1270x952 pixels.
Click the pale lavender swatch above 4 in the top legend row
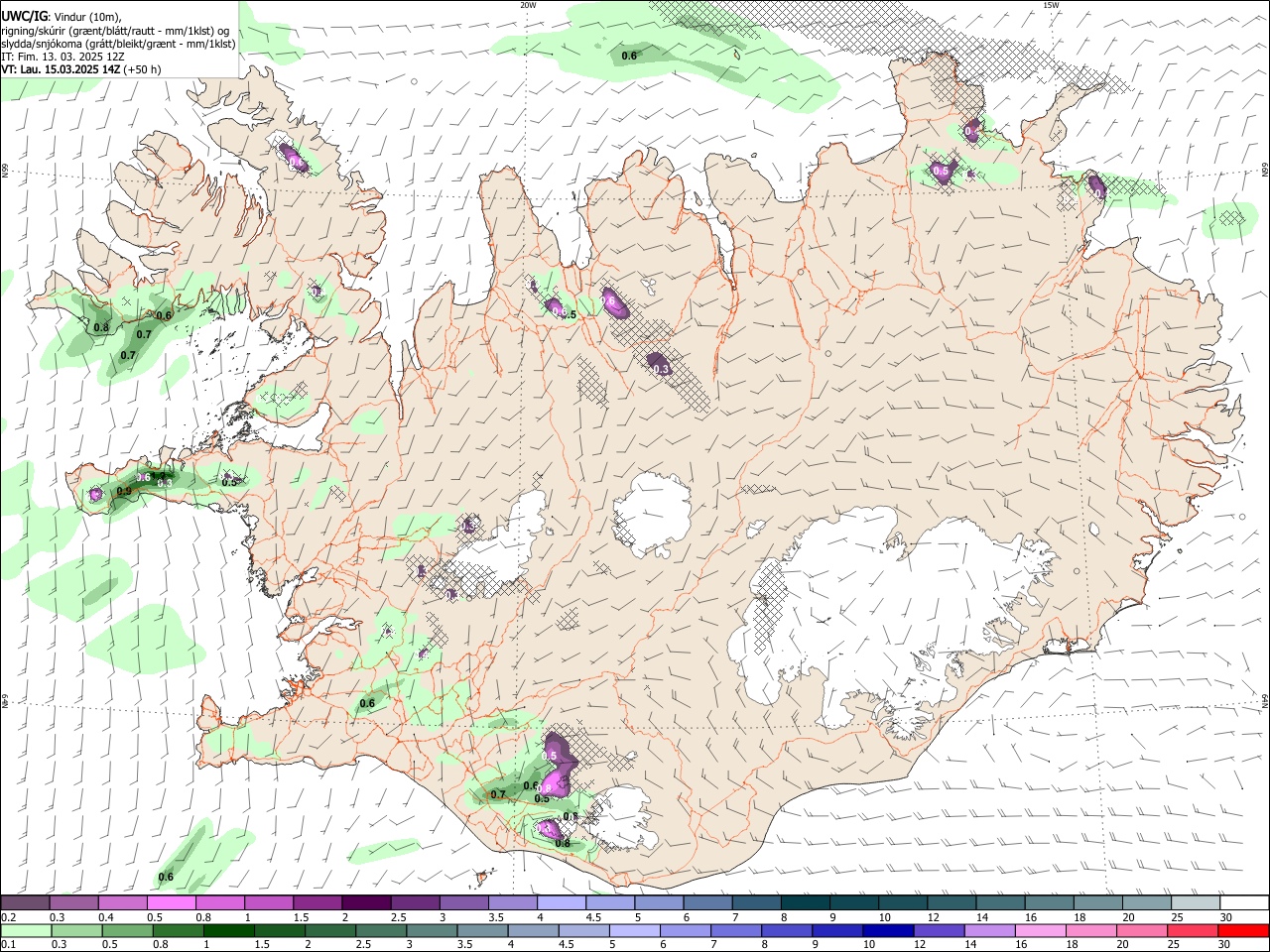click(x=560, y=903)
